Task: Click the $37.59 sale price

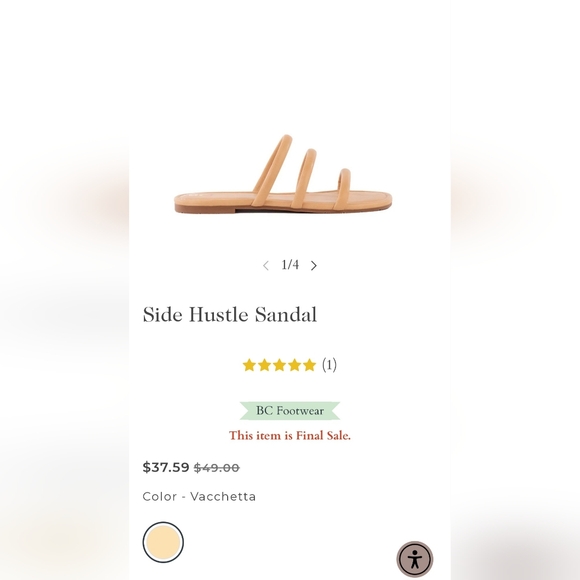Action: [x=166, y=467]
